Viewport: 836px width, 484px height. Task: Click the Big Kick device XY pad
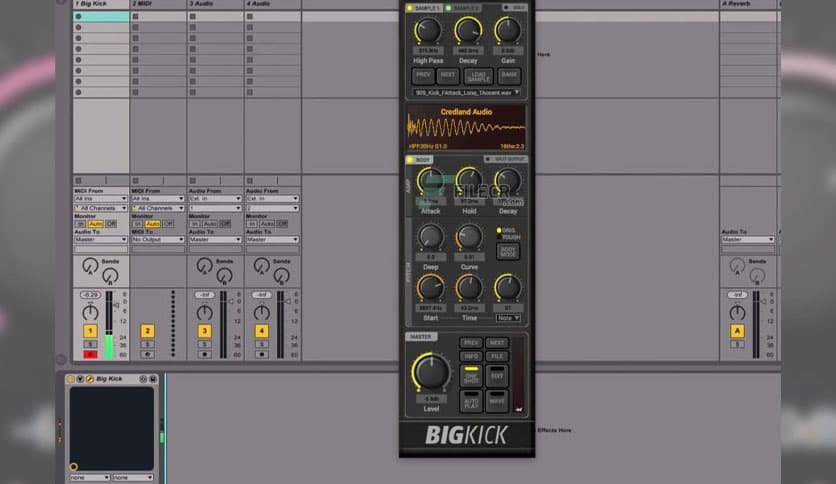click(x=111, y=429)
